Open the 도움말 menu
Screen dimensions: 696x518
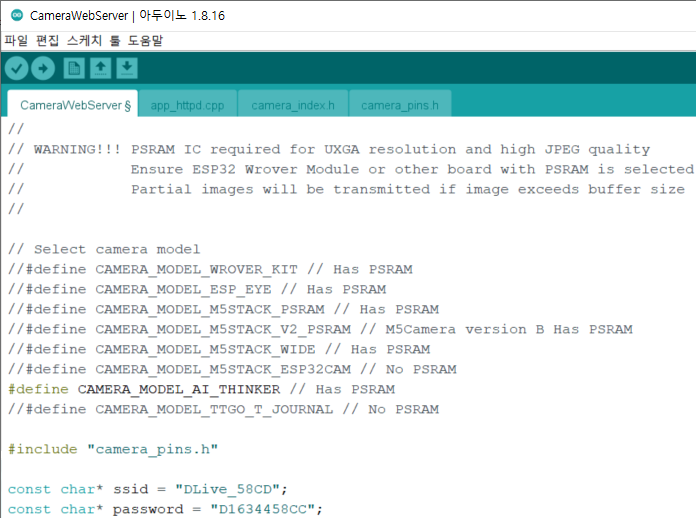[x=145, y=41]
